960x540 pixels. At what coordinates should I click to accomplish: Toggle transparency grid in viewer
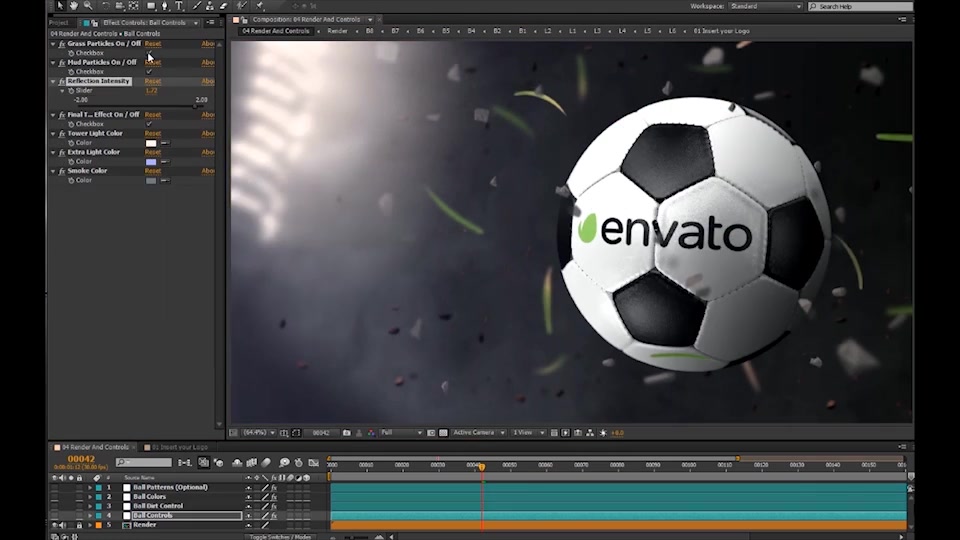pyautogui.click(x=443, y=433)
